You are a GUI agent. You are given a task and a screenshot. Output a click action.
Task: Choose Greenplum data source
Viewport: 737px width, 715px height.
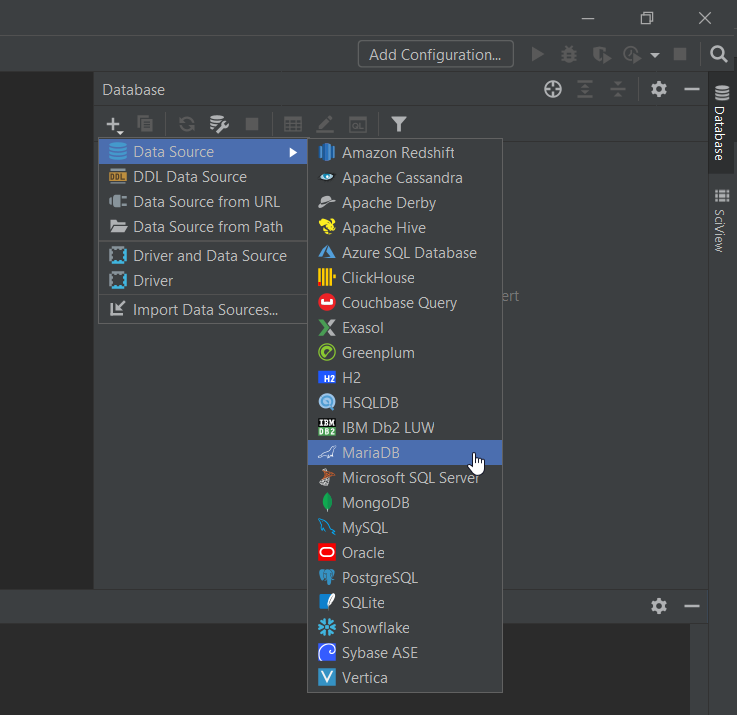405,353
